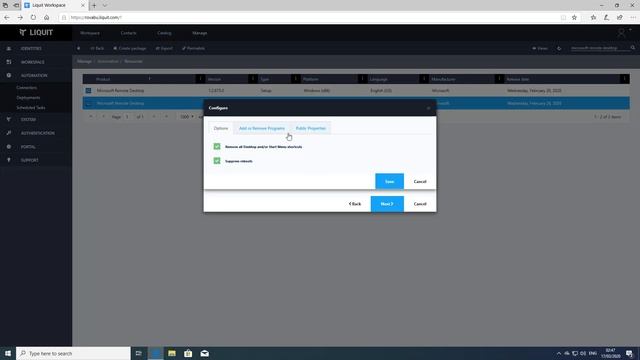Toggle Remove all Desktop and/or Start Menu shortcuts
The height and width of the screenshot is (360, 640).
coord(217,147)
